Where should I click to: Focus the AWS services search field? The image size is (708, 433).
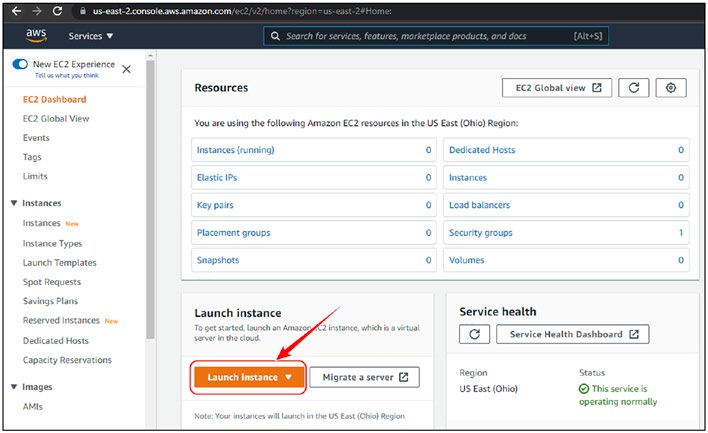click(x=436, y=36)
